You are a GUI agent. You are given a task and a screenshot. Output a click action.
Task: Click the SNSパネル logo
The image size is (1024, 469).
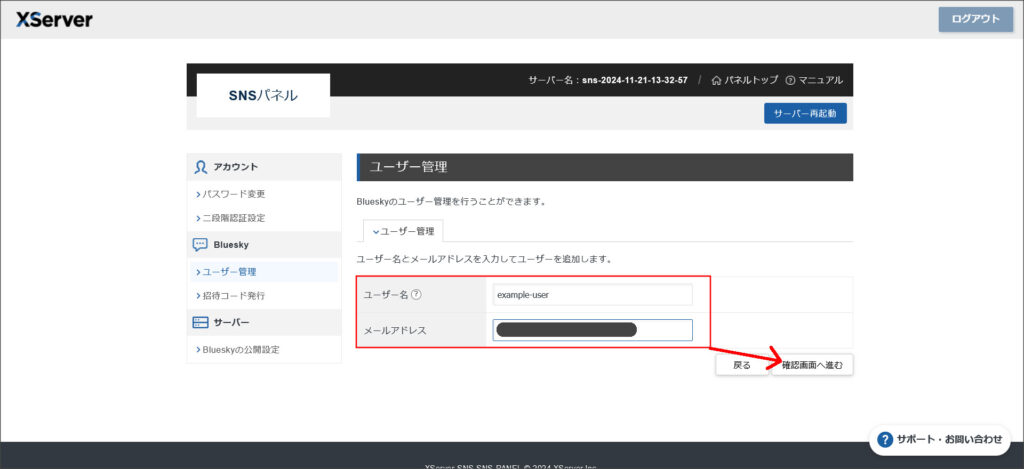tap(262, 96)
